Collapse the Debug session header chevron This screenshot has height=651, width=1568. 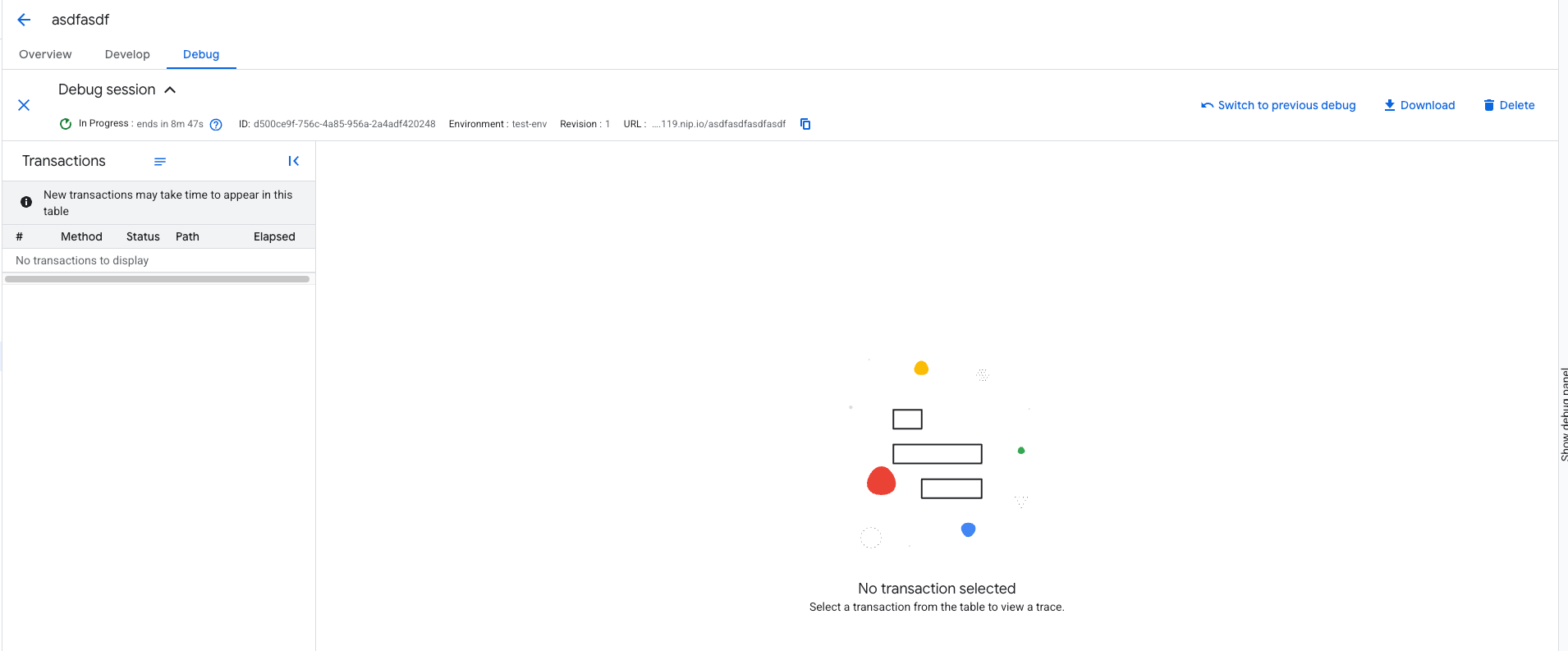coord(170,89)
